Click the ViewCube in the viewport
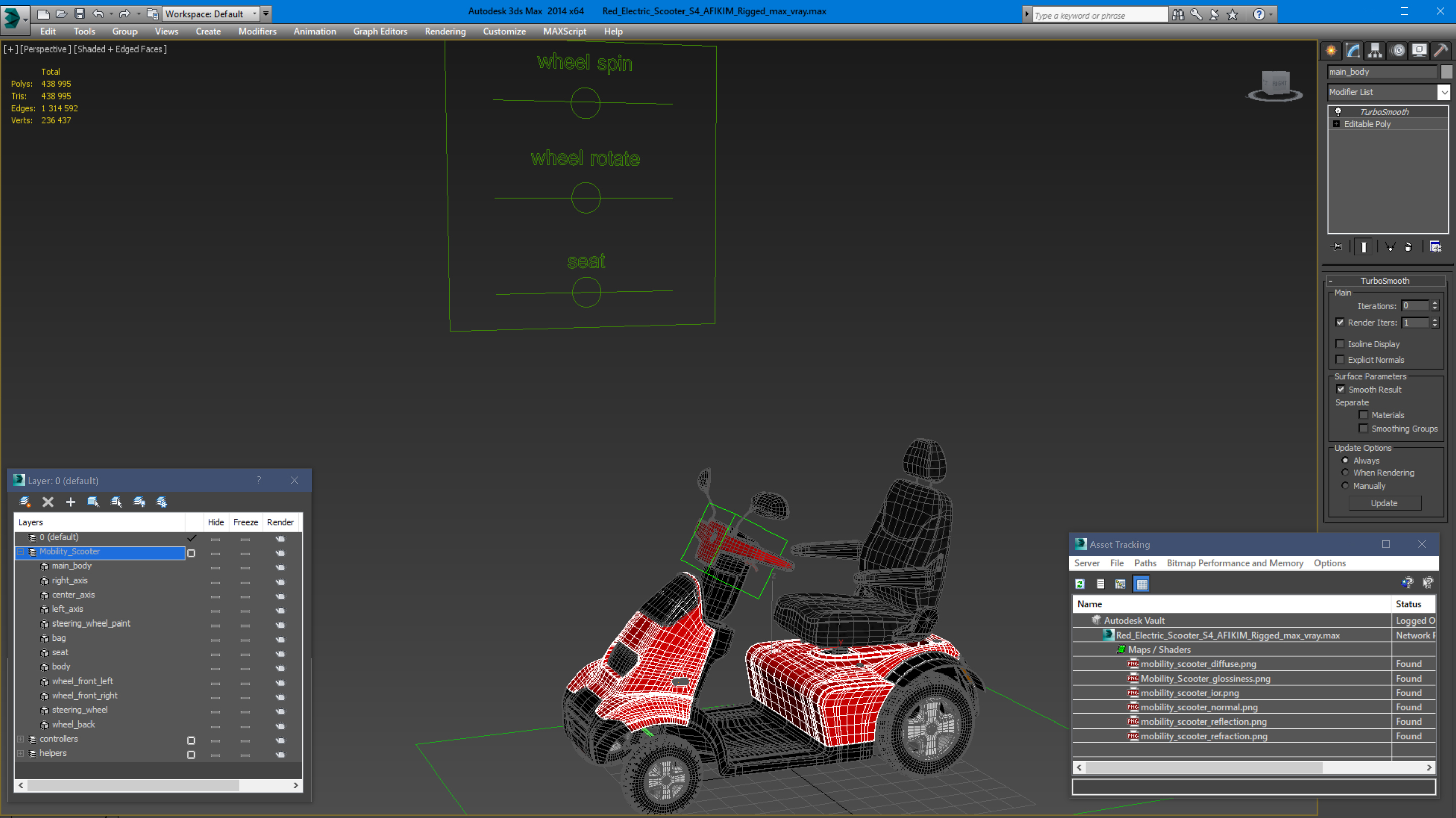1456x818 pixels. click(x=1275, y=86)
